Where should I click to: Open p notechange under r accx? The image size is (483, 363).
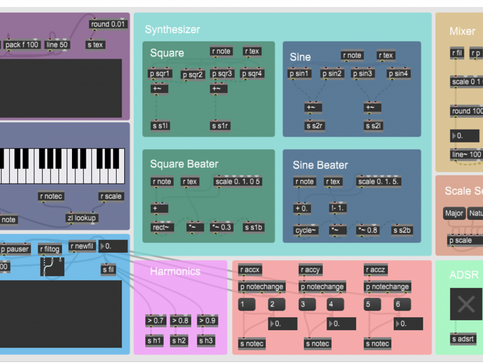[x=262, y=287]
